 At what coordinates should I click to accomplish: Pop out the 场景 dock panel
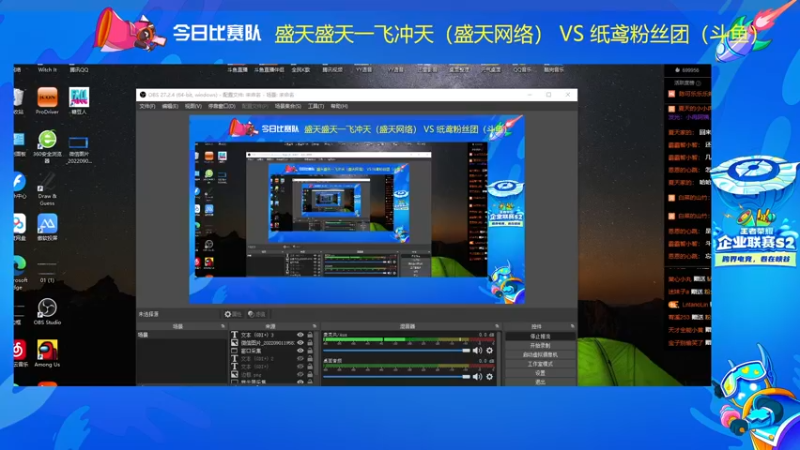point(223,326)
